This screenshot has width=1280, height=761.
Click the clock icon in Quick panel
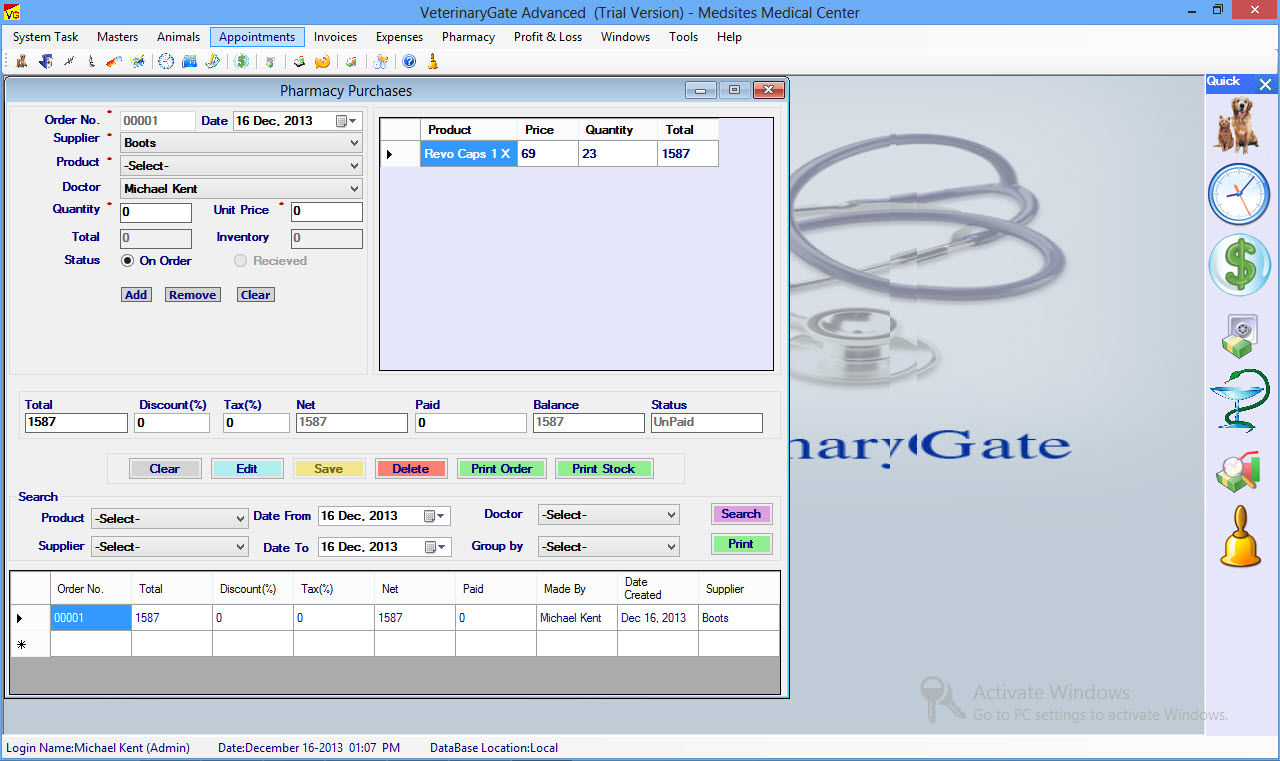1238,194
